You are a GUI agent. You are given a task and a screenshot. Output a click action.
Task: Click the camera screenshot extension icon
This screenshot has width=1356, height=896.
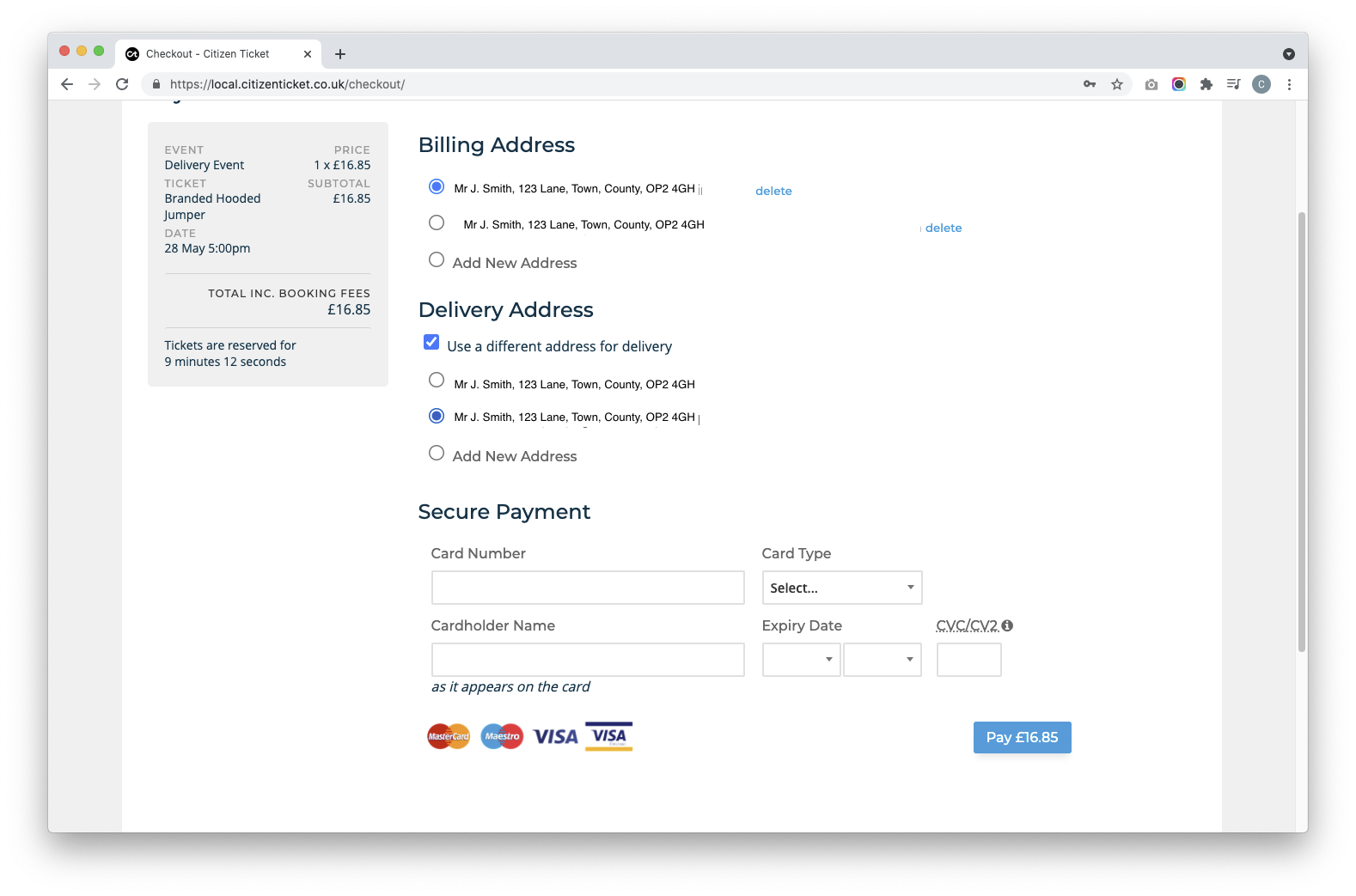1151,84
